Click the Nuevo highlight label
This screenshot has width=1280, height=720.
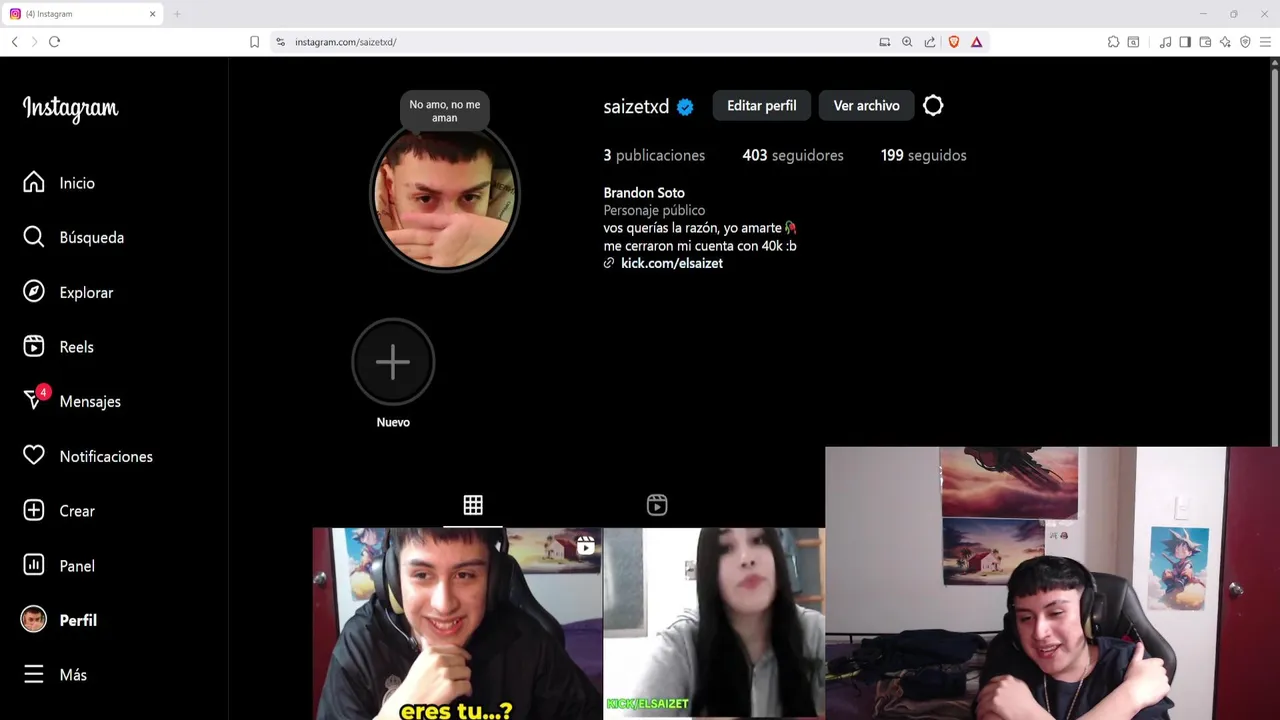click(x=393, y=422)
